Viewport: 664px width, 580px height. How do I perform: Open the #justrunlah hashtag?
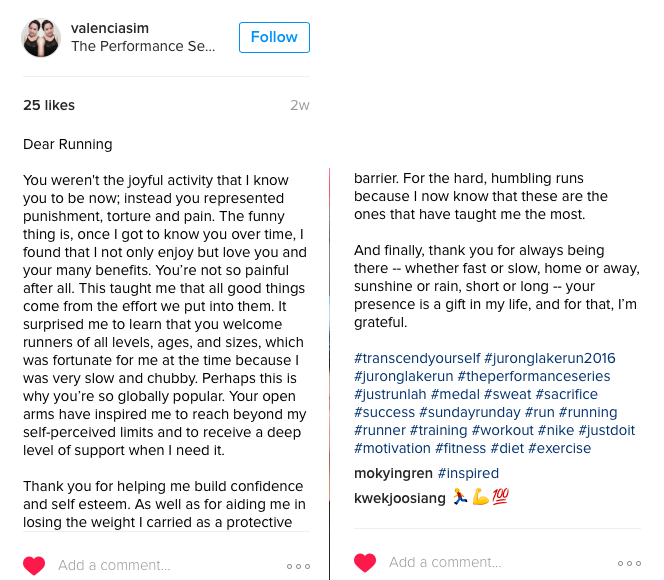click(390, 394)
